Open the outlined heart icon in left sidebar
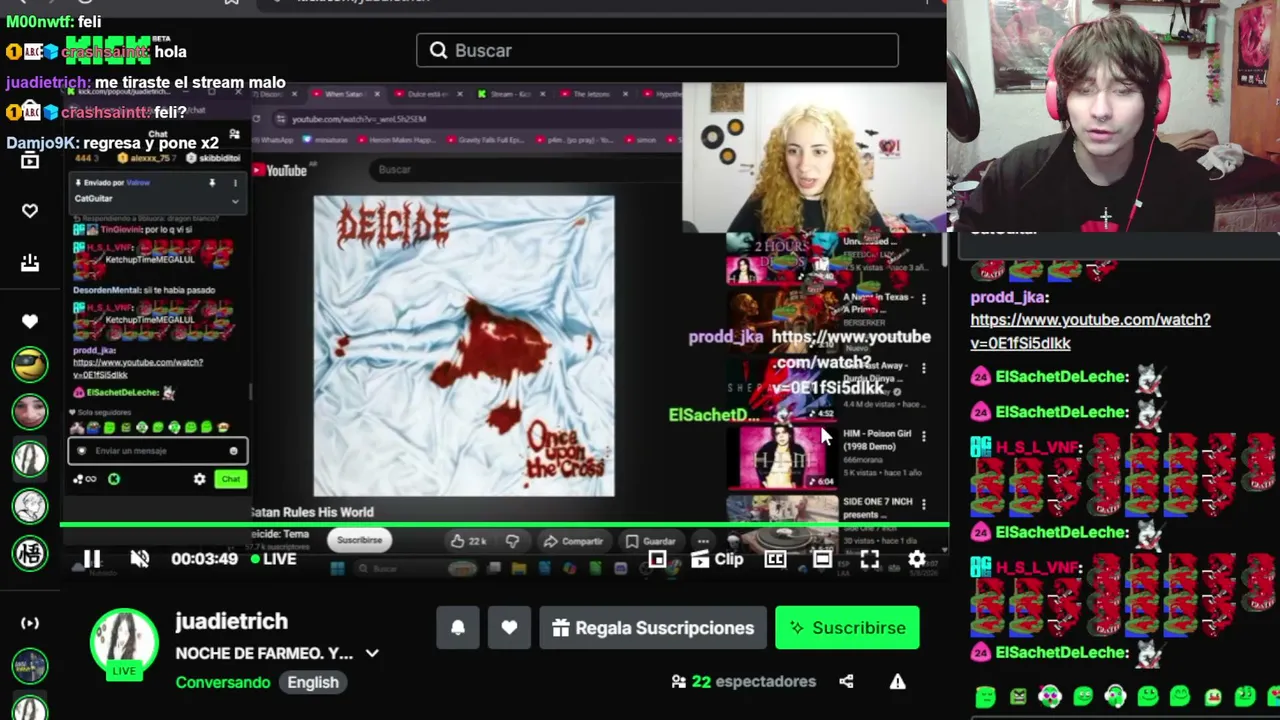1280x720 pixels. [30, 211]
